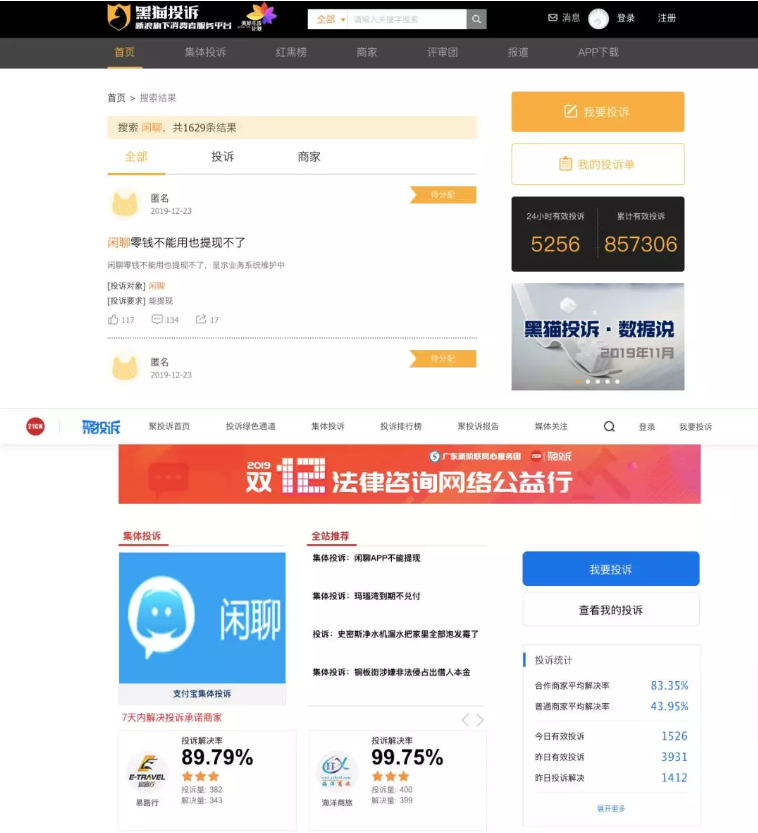The image size is (758, 833).
Task: Click the 双12法律咨询网络公益行 banner
Action: (410, 474)
